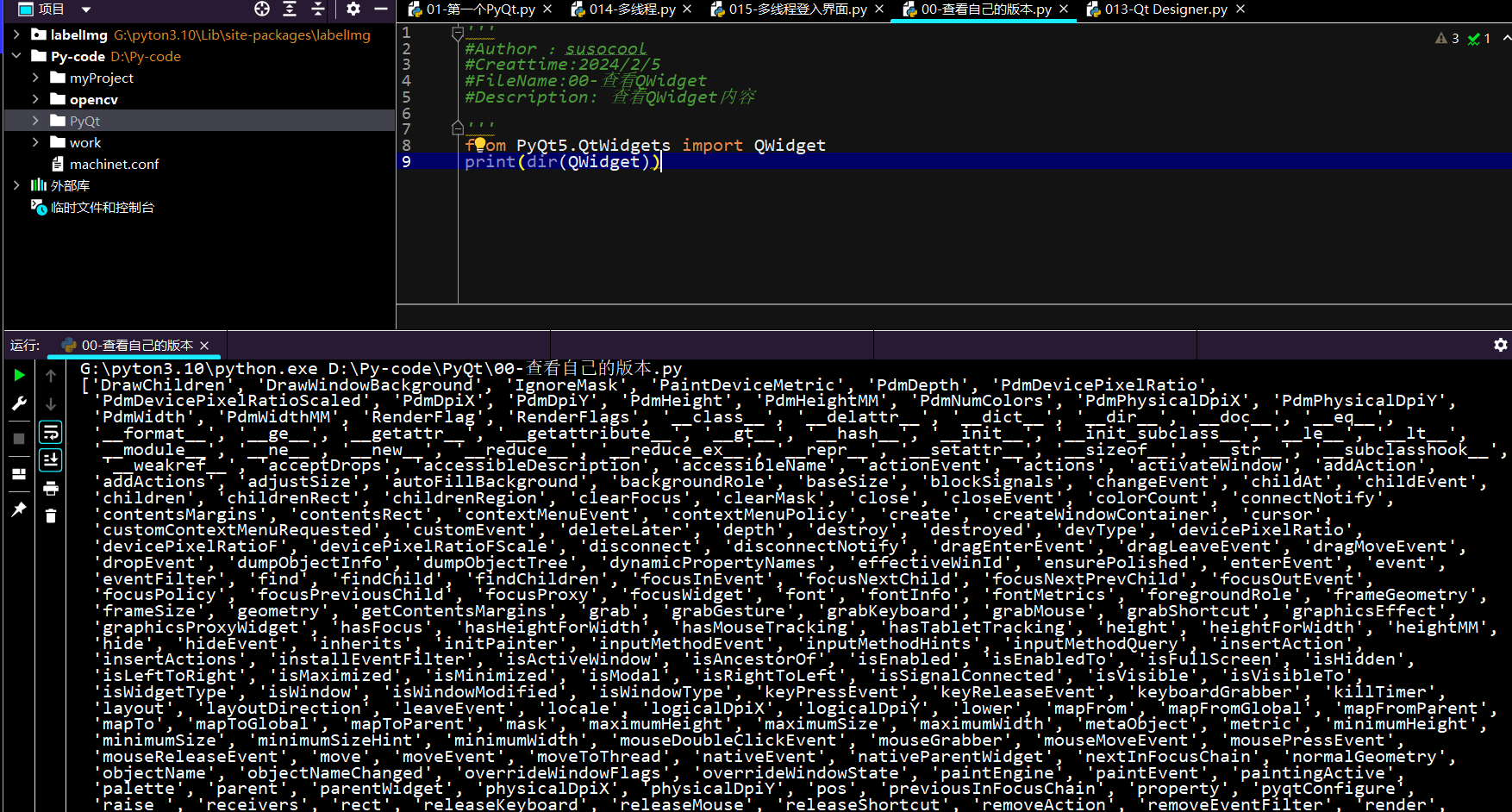Open Run panel settings gear
The image size is (1512, 812).
(x=1501, y=345)
